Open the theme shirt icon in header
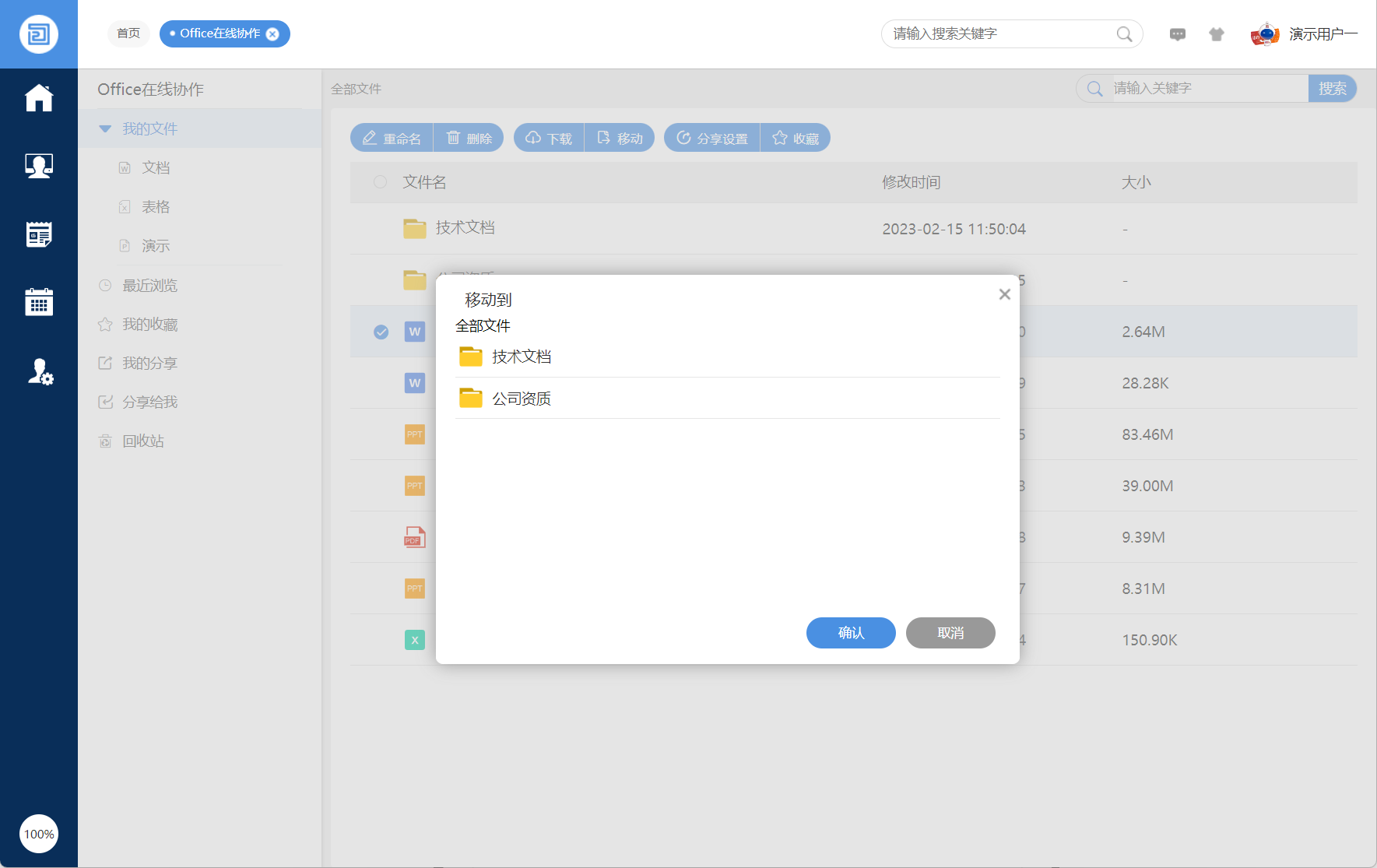The image size is (1377, 868). coord(1216,34)
